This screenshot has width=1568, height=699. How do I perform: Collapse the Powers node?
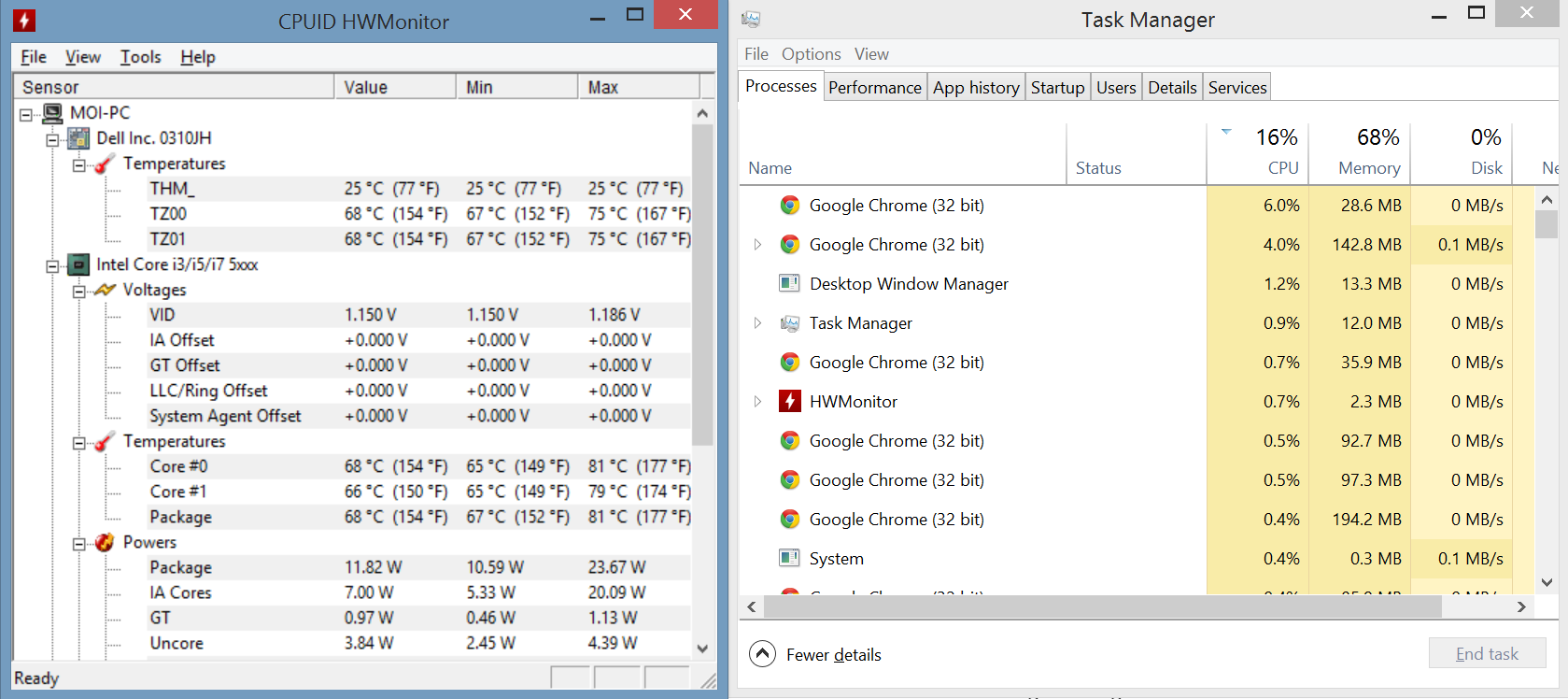[x=78, y=544]
